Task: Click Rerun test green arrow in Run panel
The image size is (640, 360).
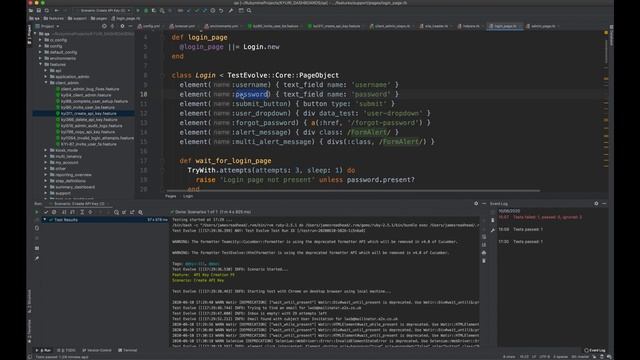Action: click(37, 212)
